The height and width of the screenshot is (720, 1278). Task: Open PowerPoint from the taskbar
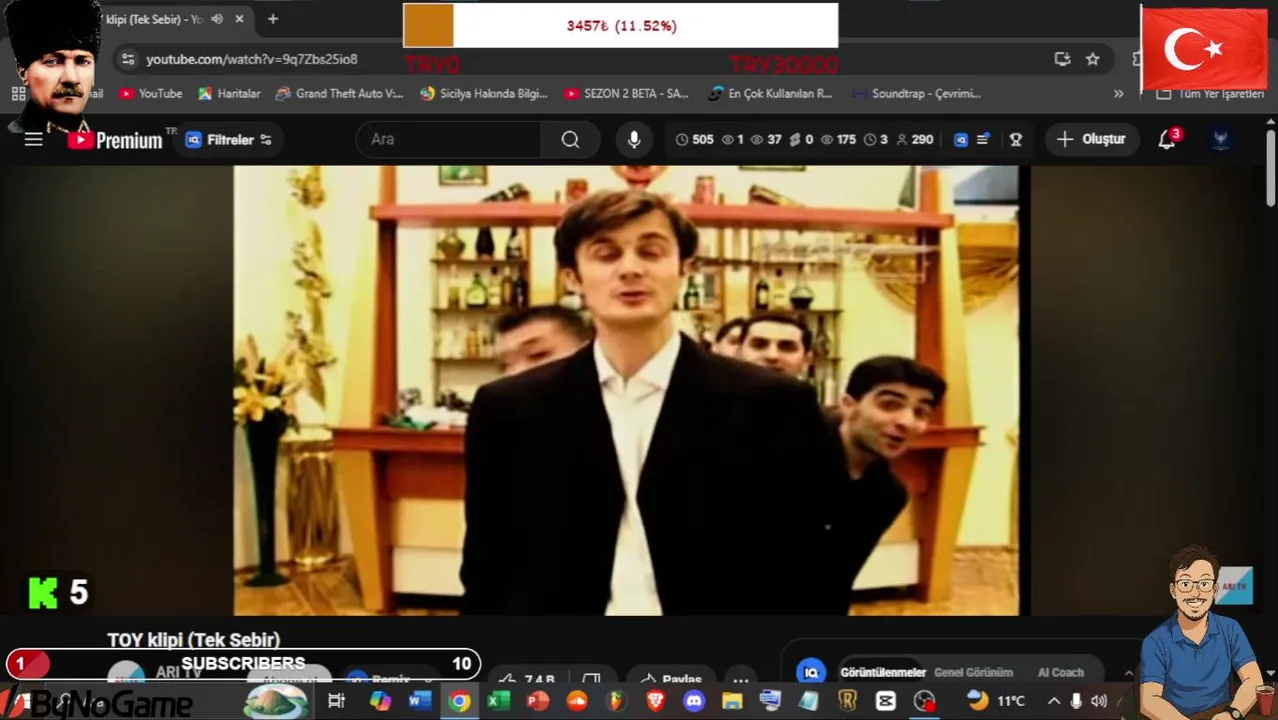[x=538, y=701]
